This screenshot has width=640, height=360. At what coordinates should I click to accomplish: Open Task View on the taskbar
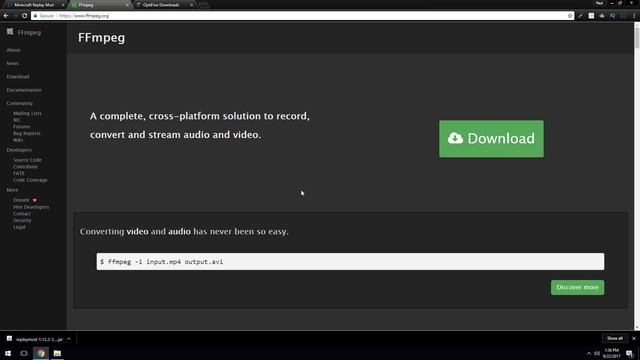(24, 353)
